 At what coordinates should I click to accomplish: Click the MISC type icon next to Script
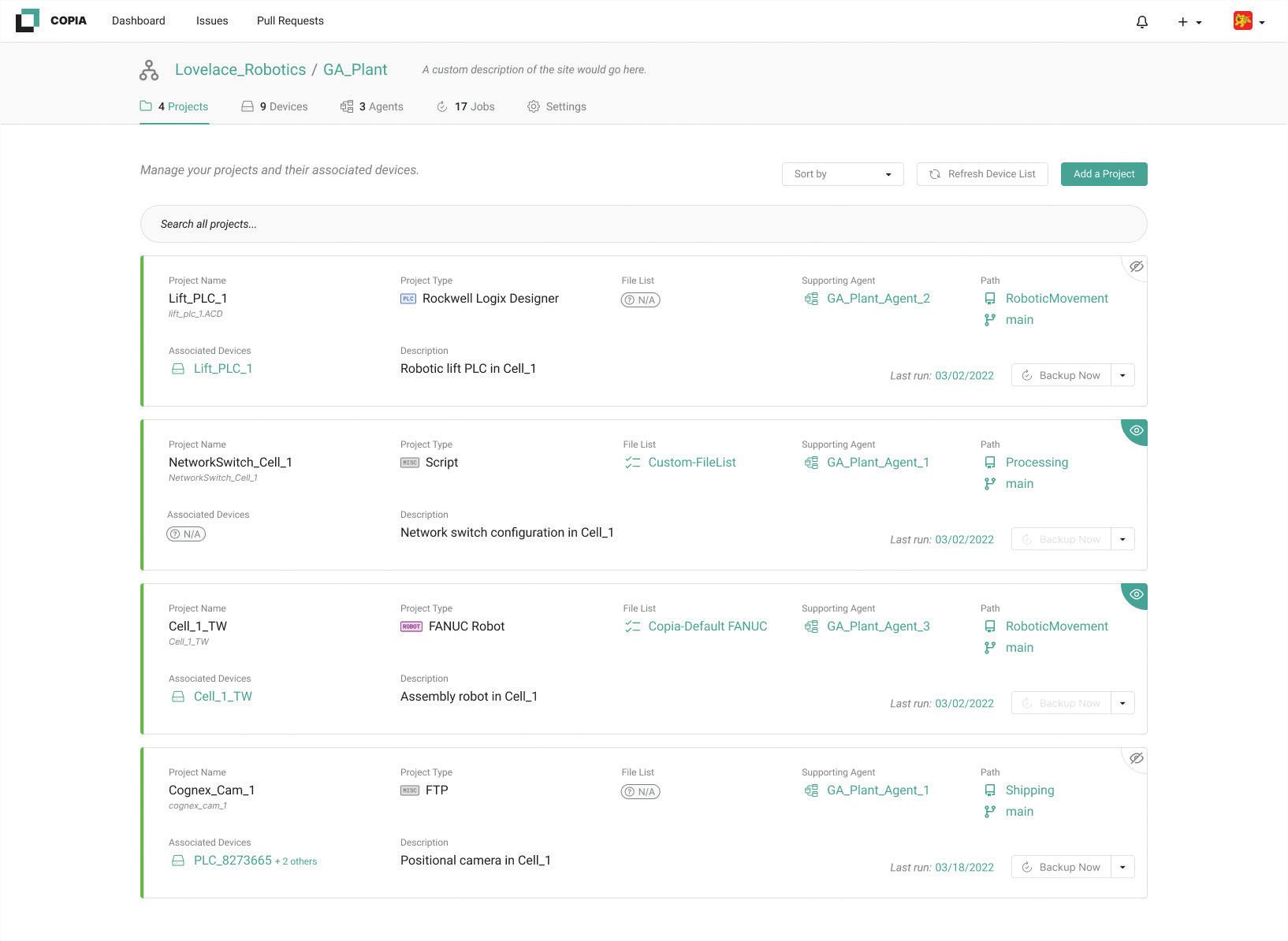click(x=410, y=463)
